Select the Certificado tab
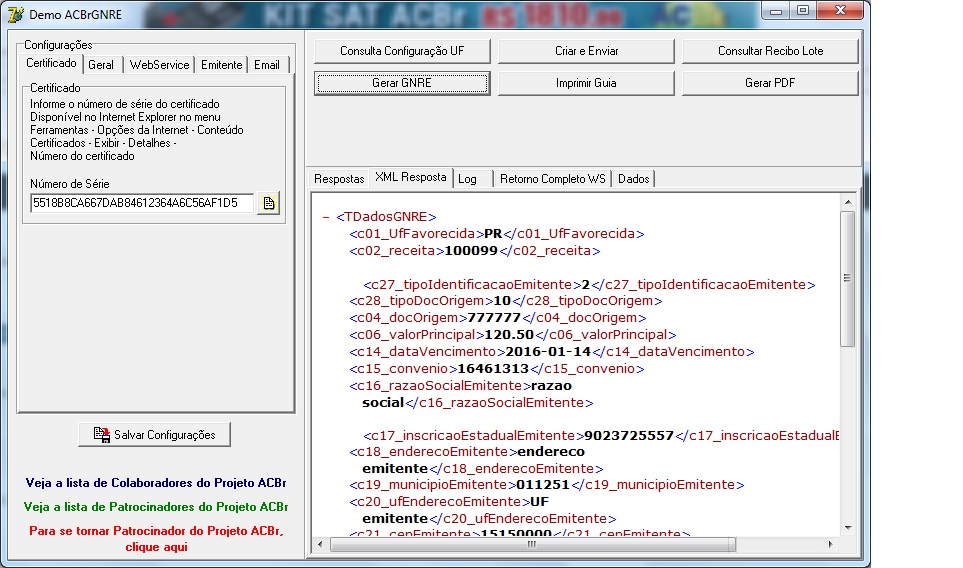Viewport: 963px width, 568px height. (x=52, y=63)
